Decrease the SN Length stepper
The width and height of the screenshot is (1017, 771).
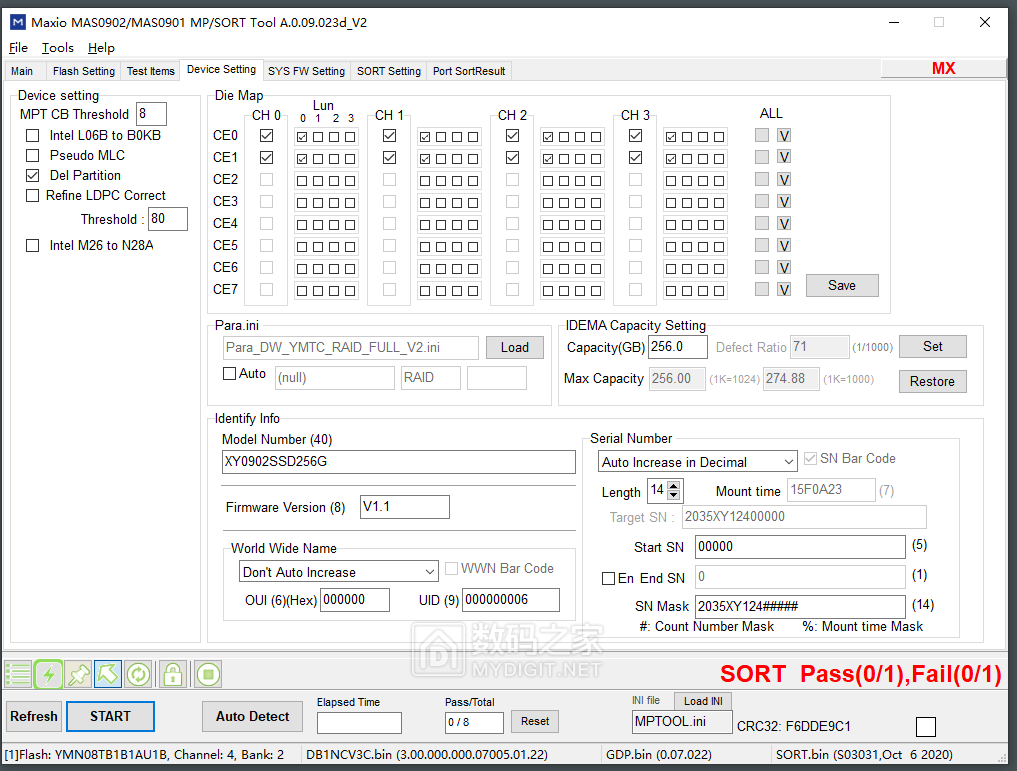[x=674, y=496]
